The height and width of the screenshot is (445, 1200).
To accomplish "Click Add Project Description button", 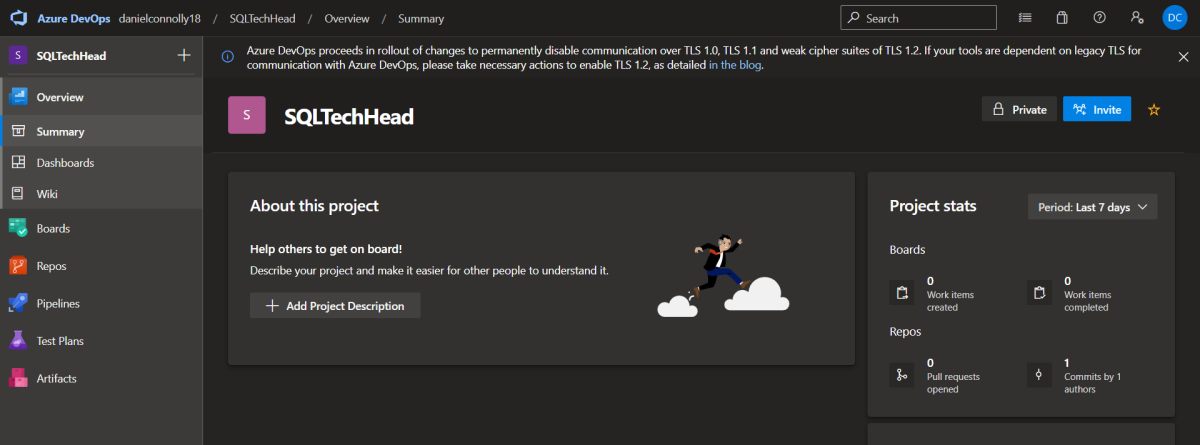I will [335, 305].
